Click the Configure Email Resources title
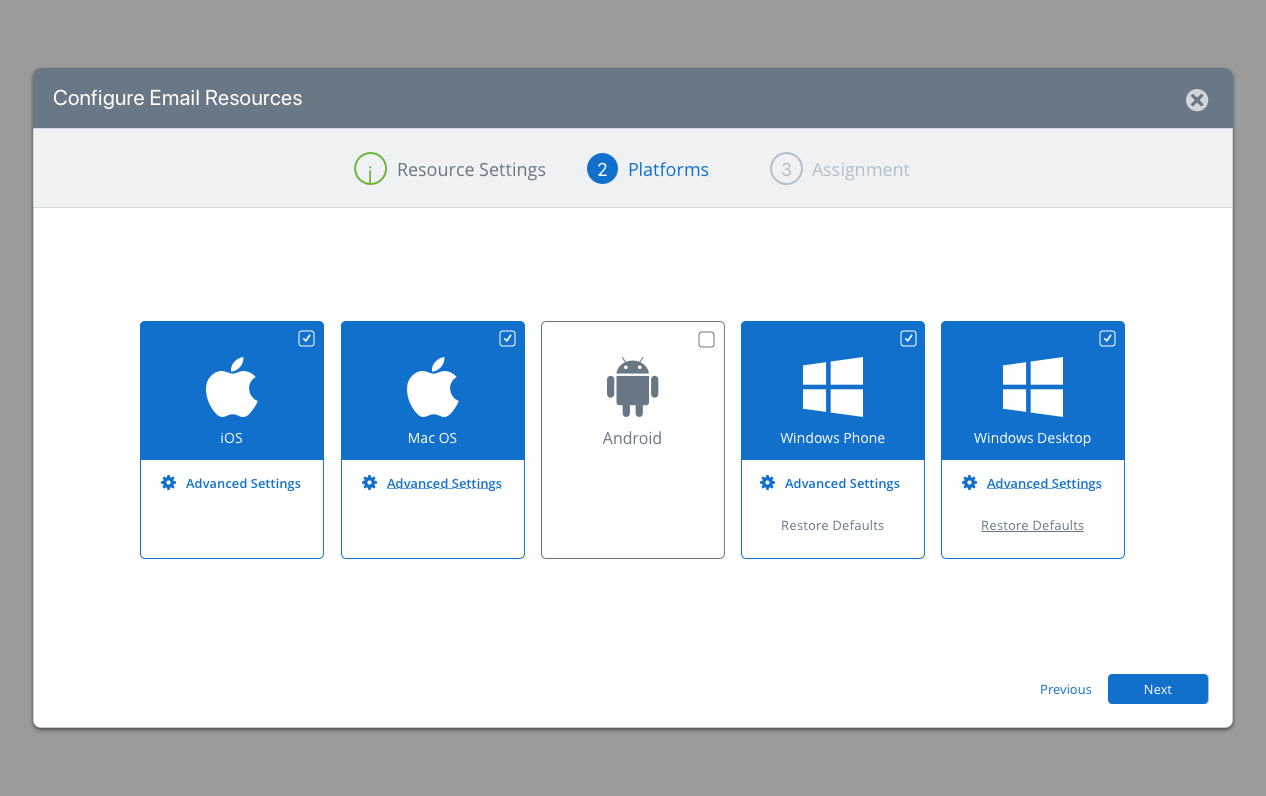This screenshot has height=796, width=1266. point(178,98)
